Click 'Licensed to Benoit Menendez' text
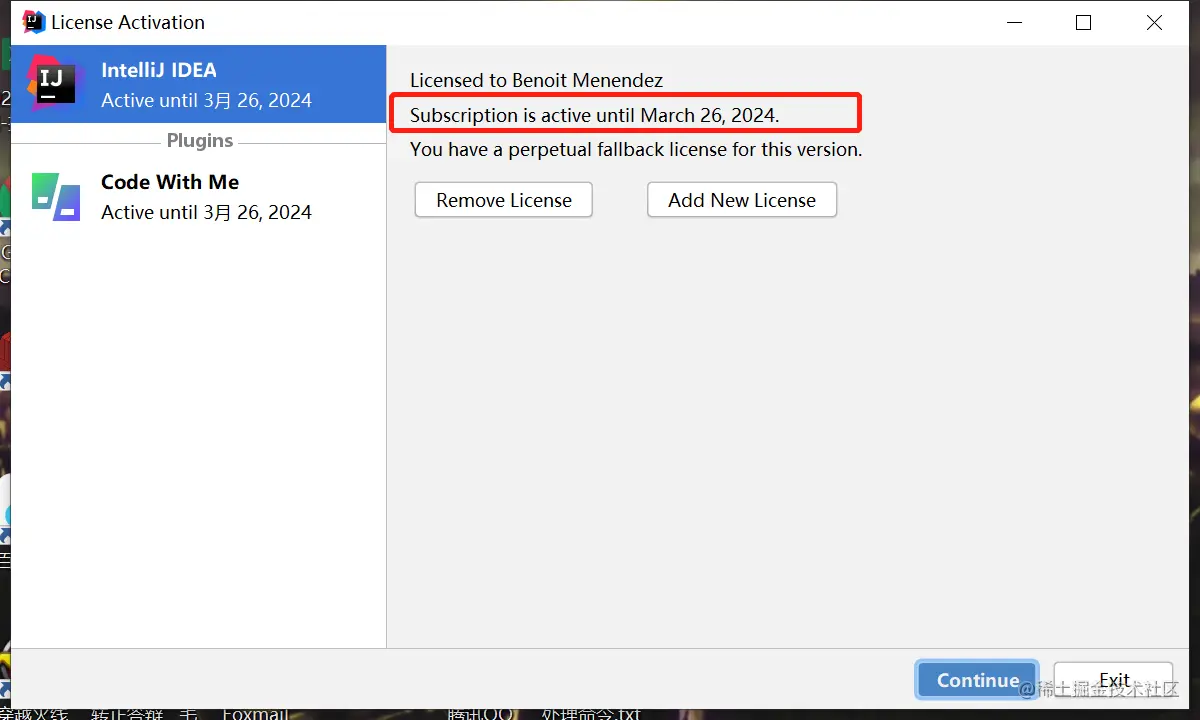The image size is (1200, 720). [x=536, y=80]
